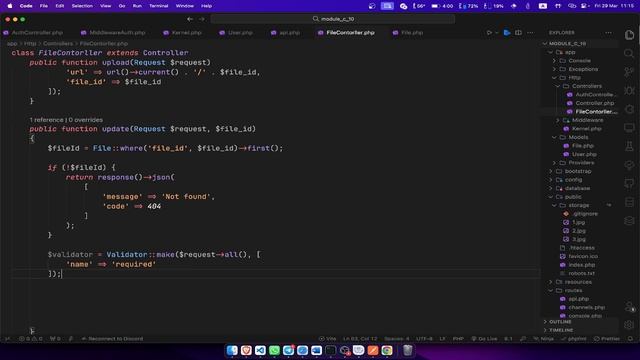Image resolution: width=640 pixels, height=360 pixels.
Task: Open the Terminal menu in menu bar
Action: pos(158,6)
